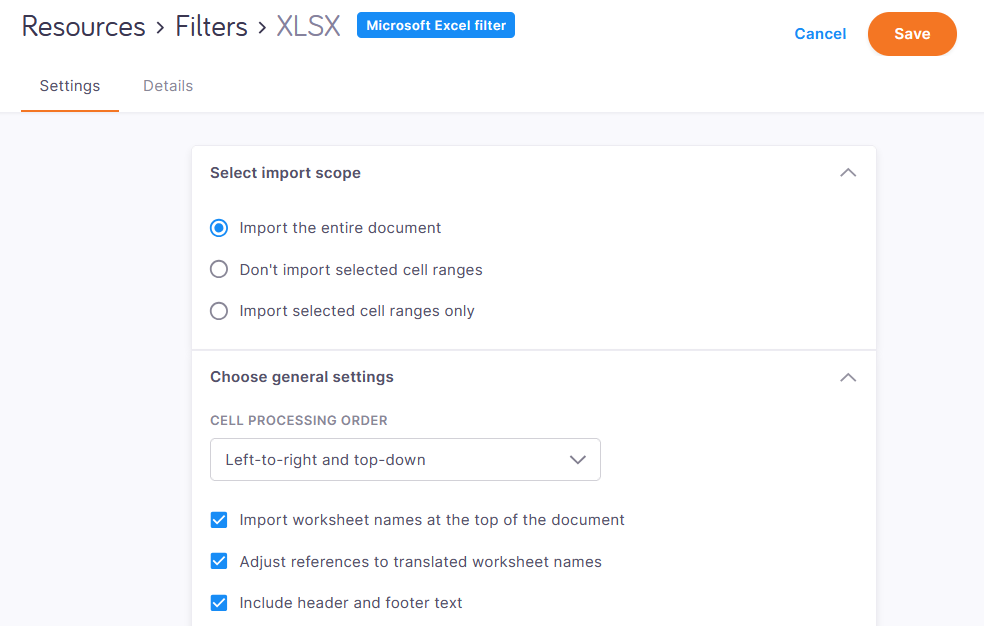Go to Resources breadcrumb
984x626 pixels.
click(83, 26)
